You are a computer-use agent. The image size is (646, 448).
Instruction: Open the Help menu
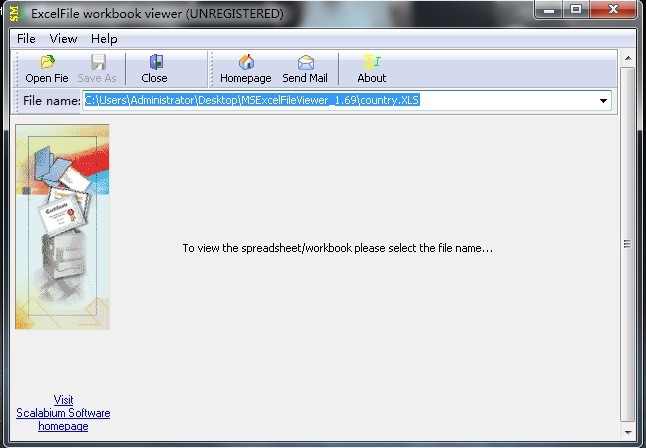(x=104, y=39)
